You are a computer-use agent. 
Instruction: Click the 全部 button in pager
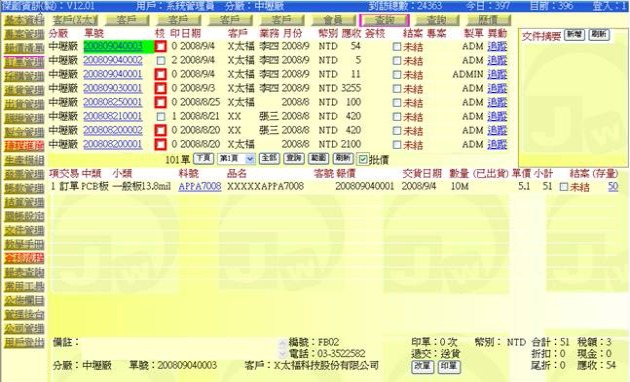[269, 158]
